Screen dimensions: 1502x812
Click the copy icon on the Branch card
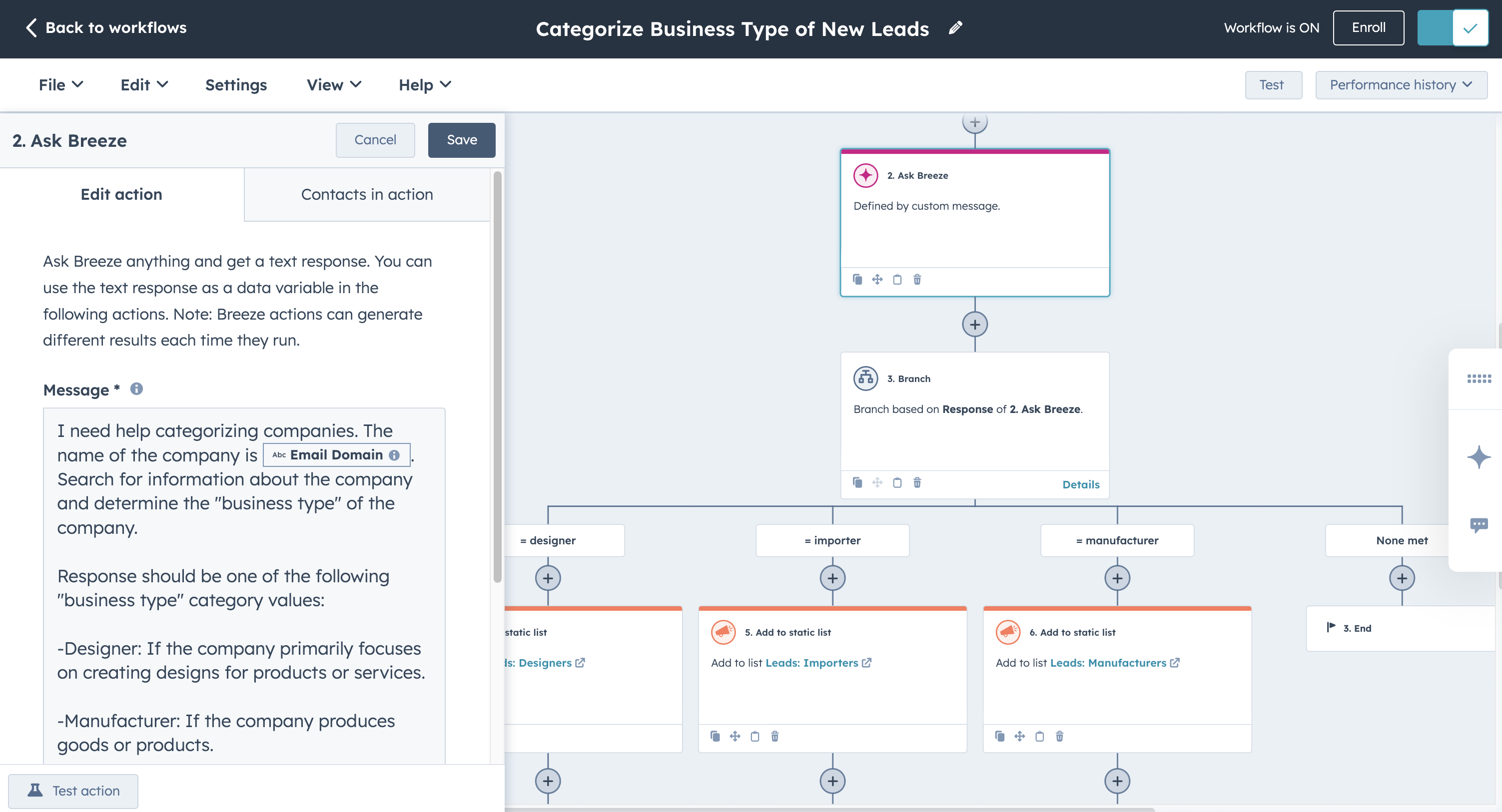[857, 482]
